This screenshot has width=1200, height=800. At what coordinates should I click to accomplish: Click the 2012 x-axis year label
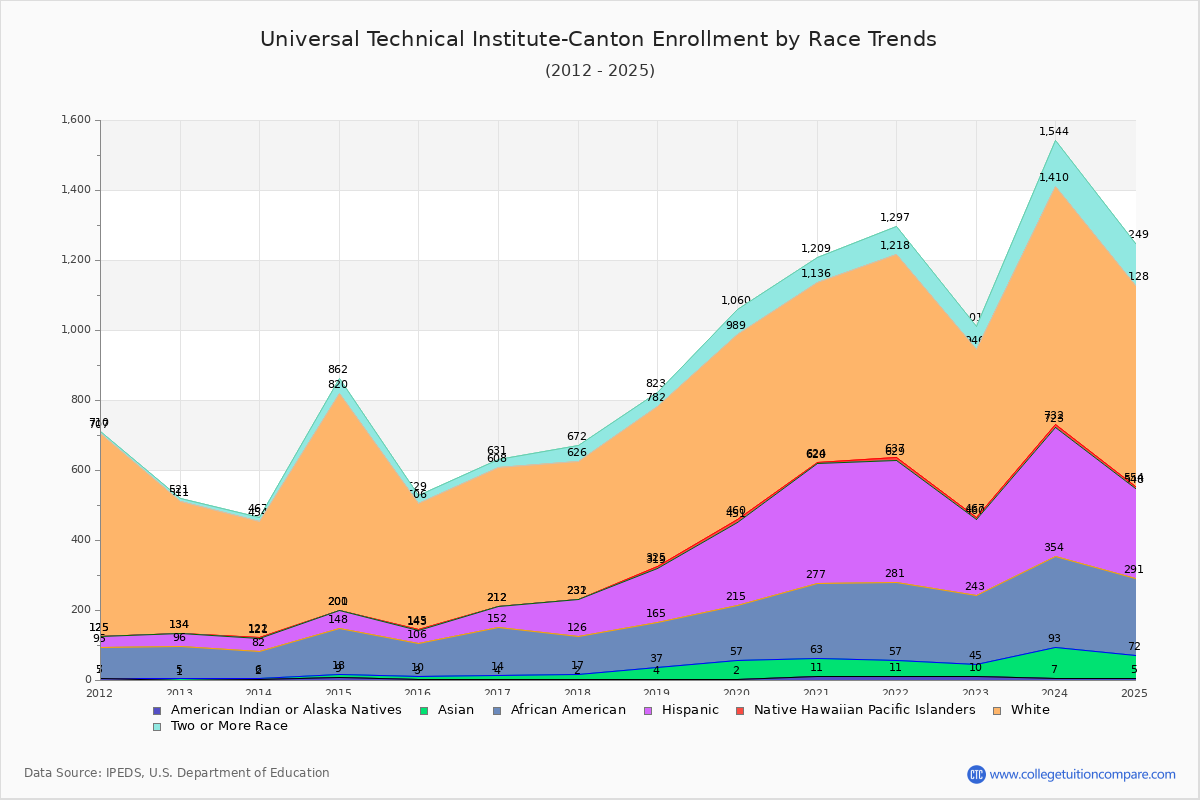[100, 693]
